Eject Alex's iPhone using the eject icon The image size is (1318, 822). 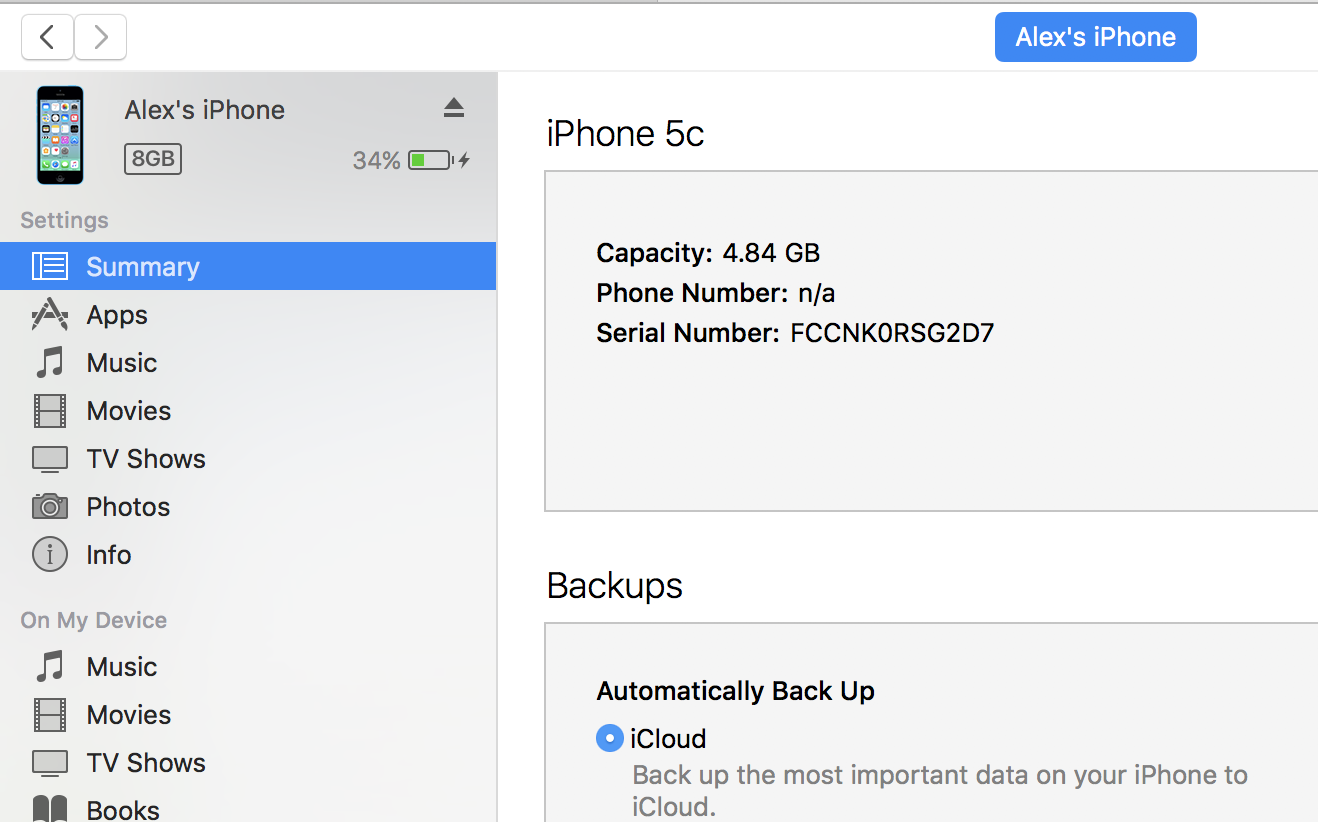(x=454, y=108)
